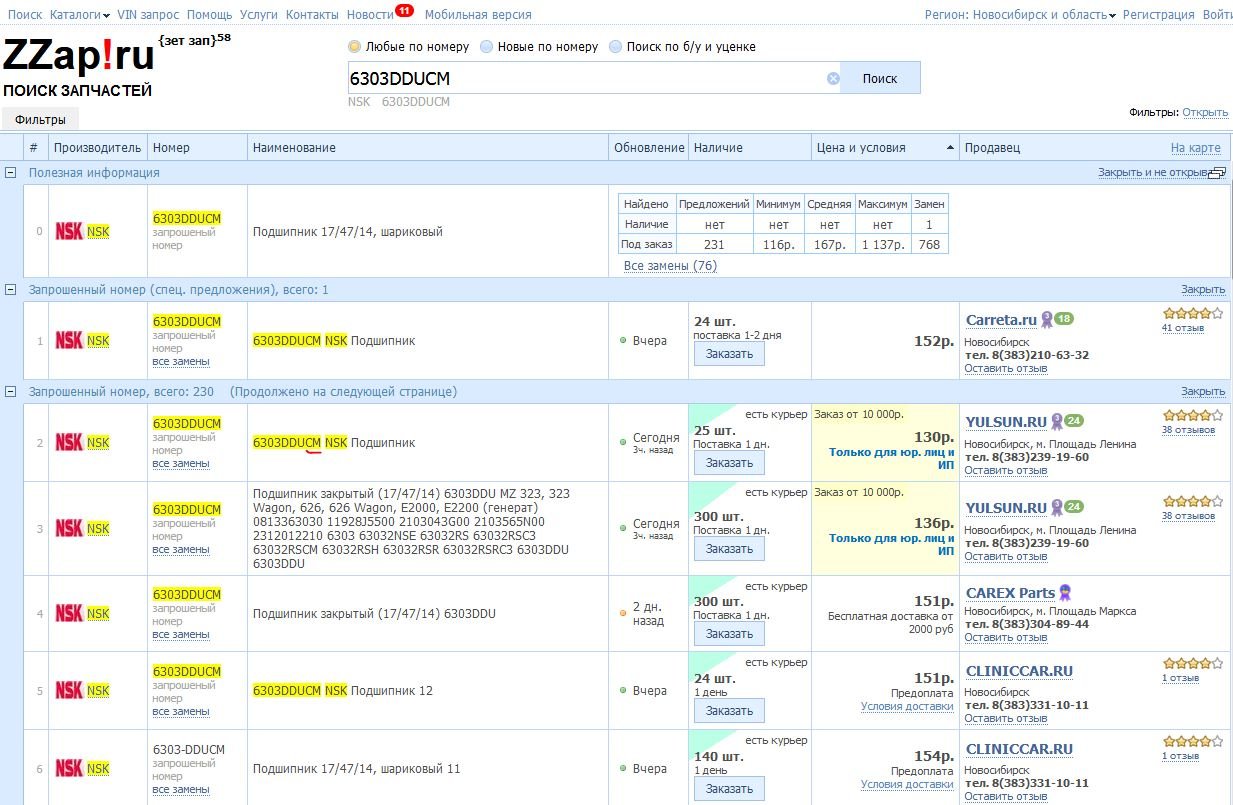Viewport: 1233px width, 805px height.
Task: Open the Регистрация link
Action: (x=1159, y=15)
